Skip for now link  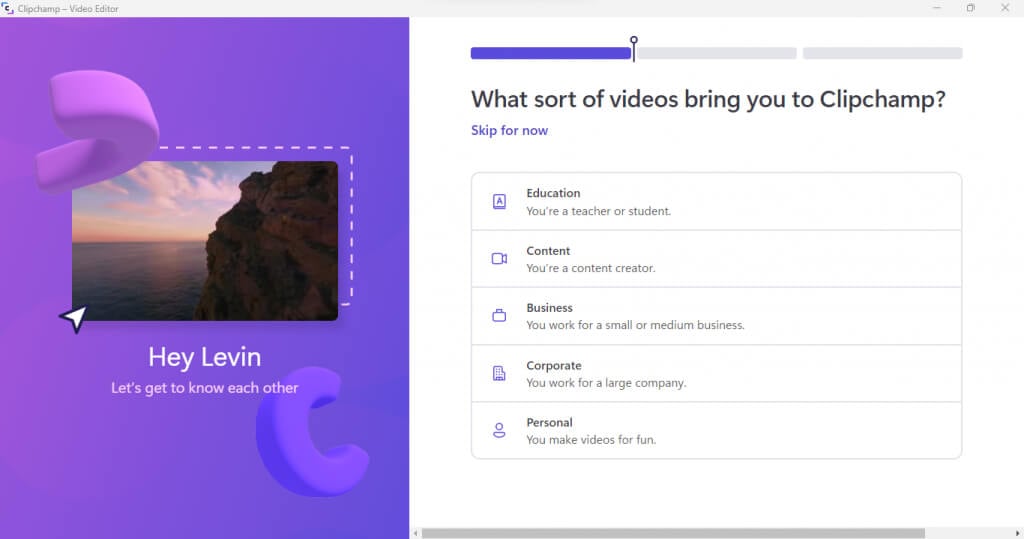click(509, 130)
